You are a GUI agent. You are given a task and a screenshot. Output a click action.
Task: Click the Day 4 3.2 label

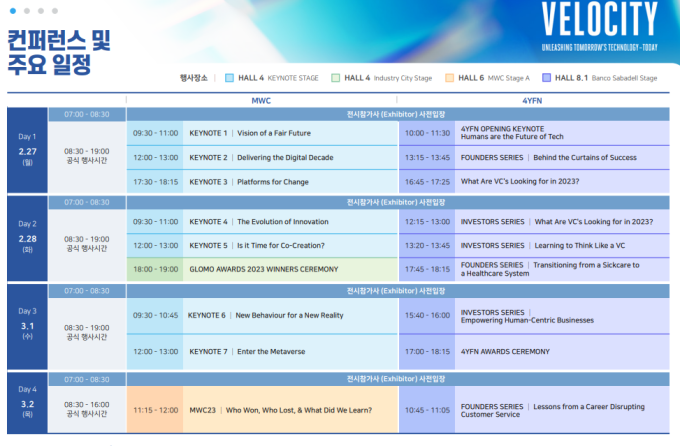(x=27, y=403)
